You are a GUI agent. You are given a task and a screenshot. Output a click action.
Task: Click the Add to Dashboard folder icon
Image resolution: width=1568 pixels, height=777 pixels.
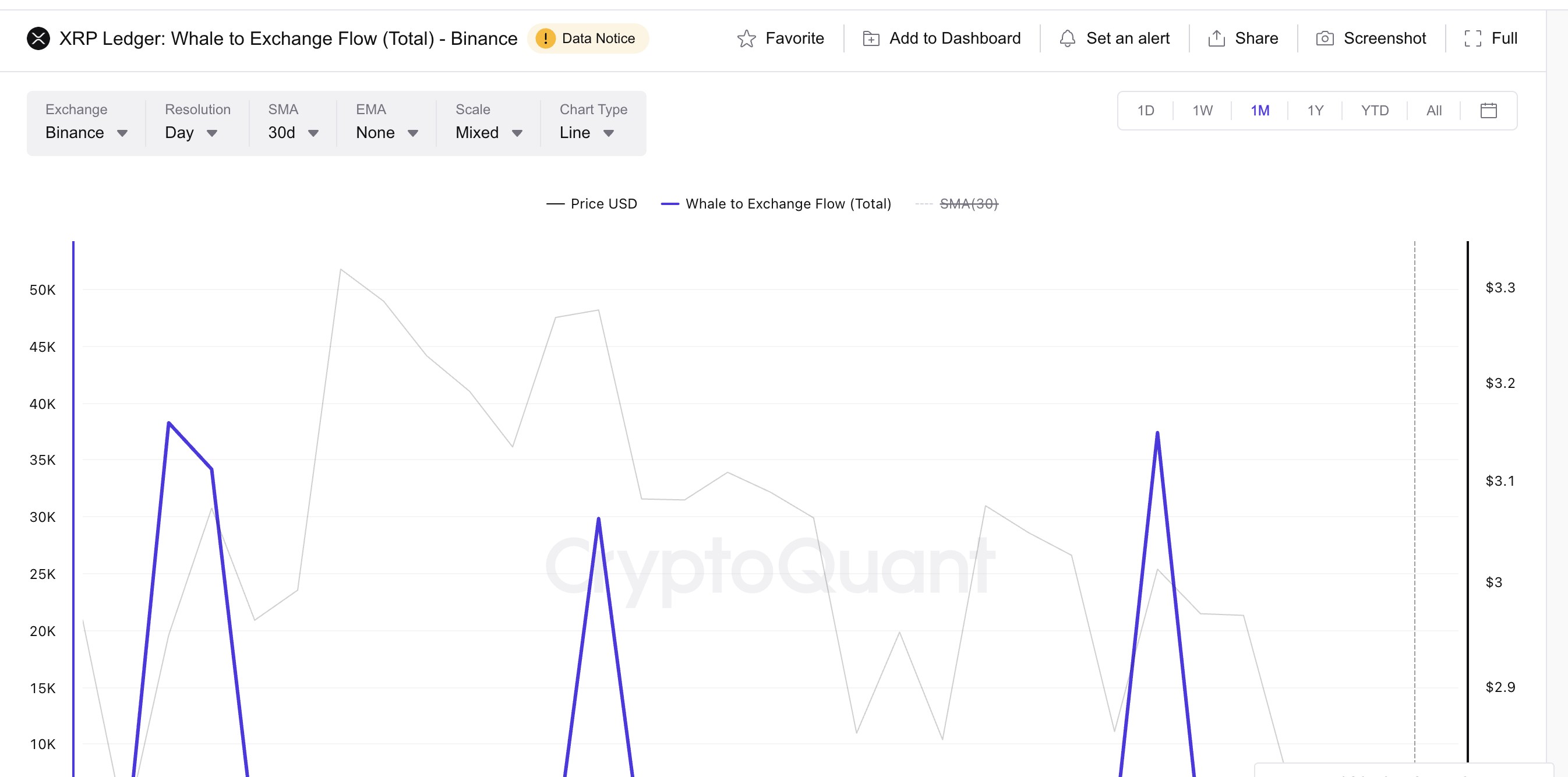871,38
